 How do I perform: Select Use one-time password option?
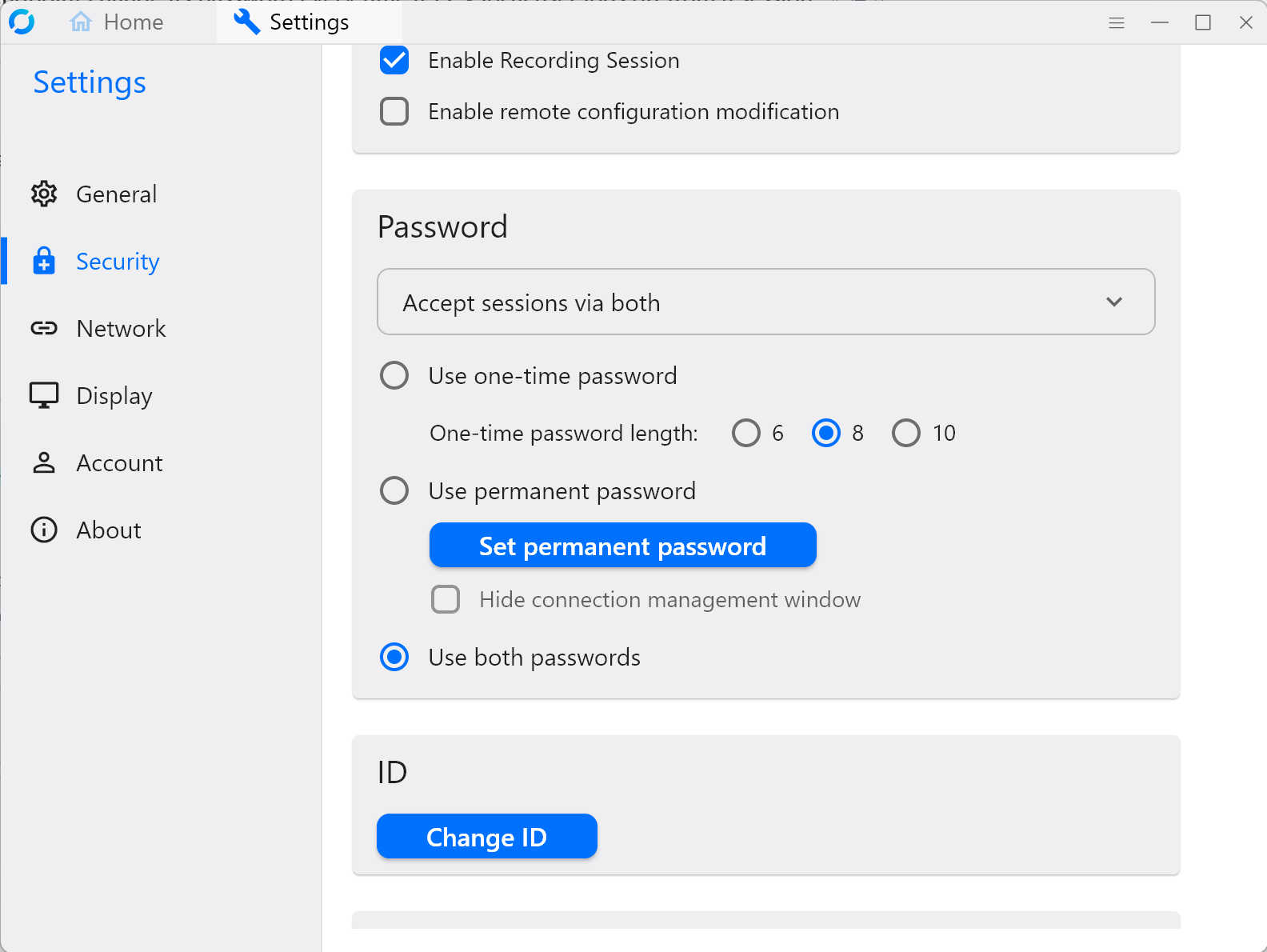[x=394, y=375]
